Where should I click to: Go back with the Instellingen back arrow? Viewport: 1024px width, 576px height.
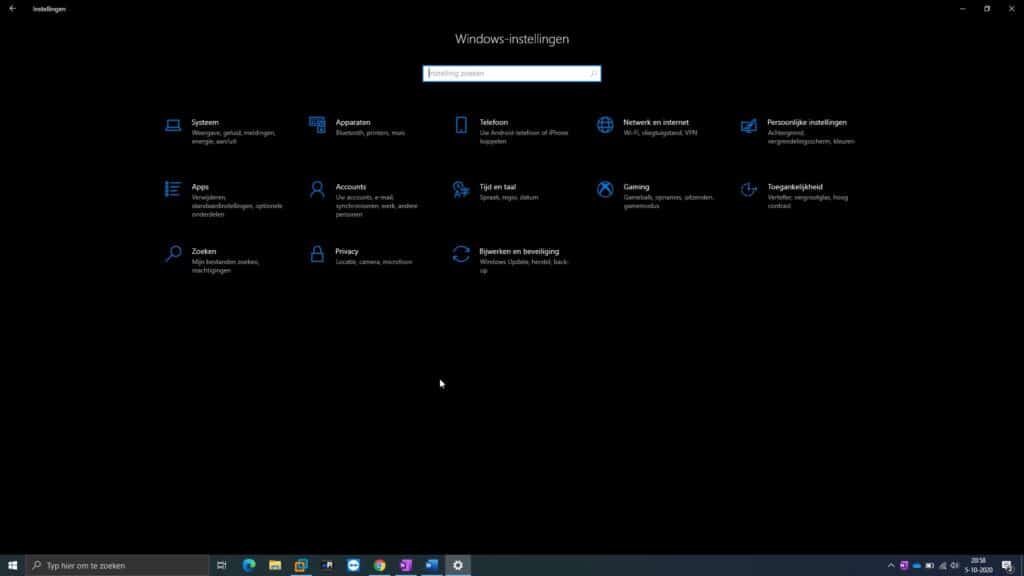pos(12,8)
